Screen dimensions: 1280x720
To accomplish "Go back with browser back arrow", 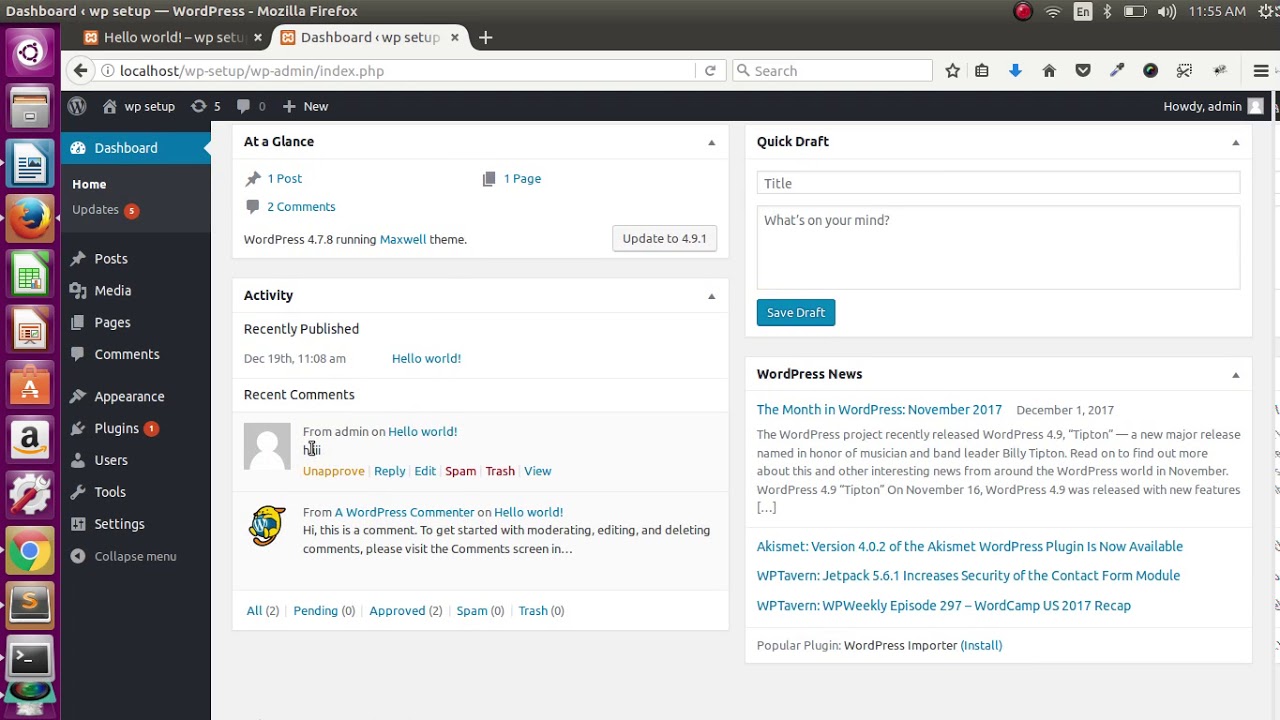I will (81, 71).
